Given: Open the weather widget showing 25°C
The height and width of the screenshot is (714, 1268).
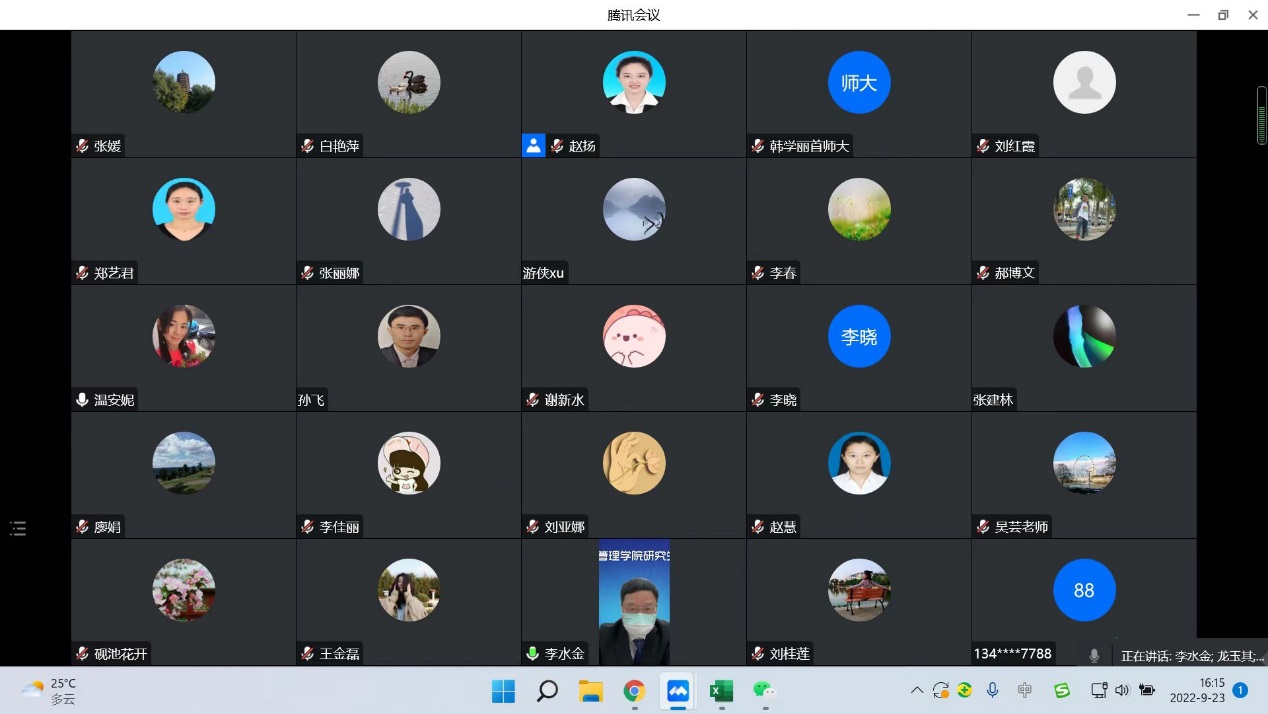Looking at the screenshot, I should point(50,690).
